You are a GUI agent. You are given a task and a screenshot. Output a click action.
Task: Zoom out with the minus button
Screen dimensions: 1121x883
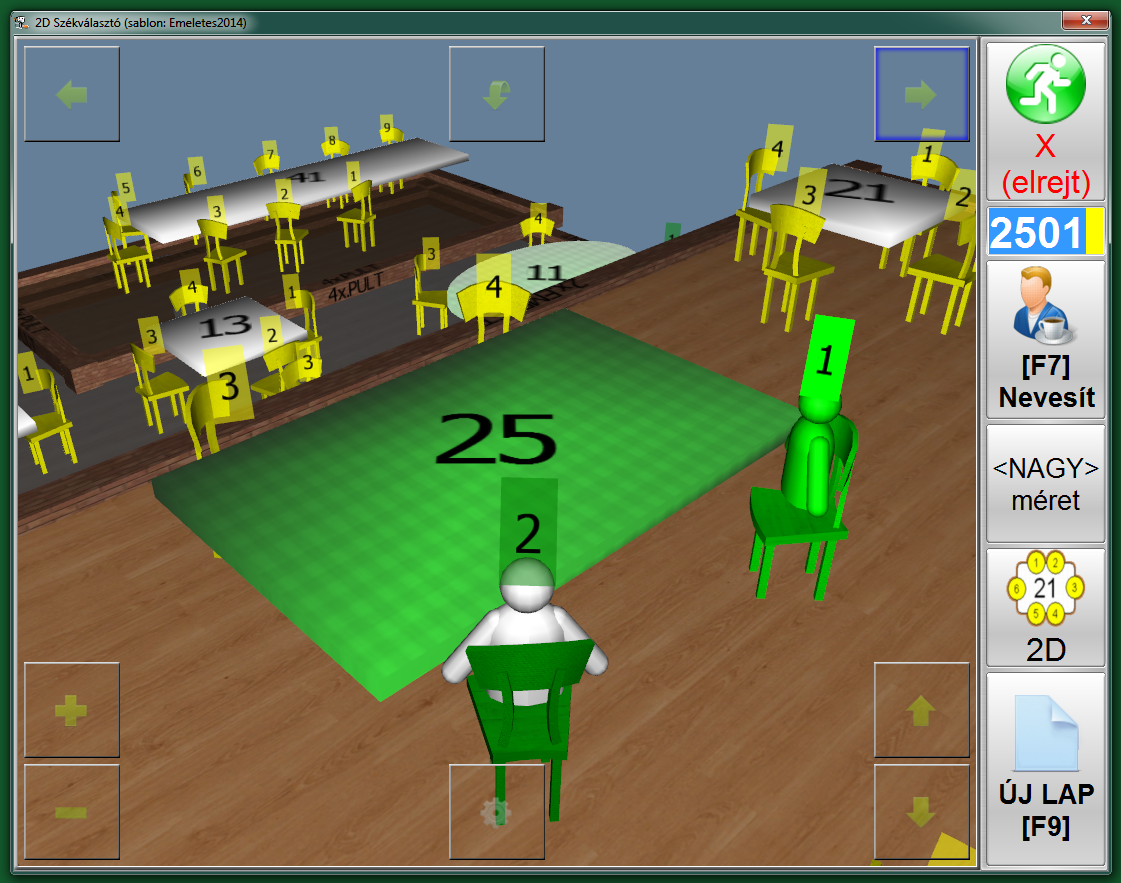(72, 812)
